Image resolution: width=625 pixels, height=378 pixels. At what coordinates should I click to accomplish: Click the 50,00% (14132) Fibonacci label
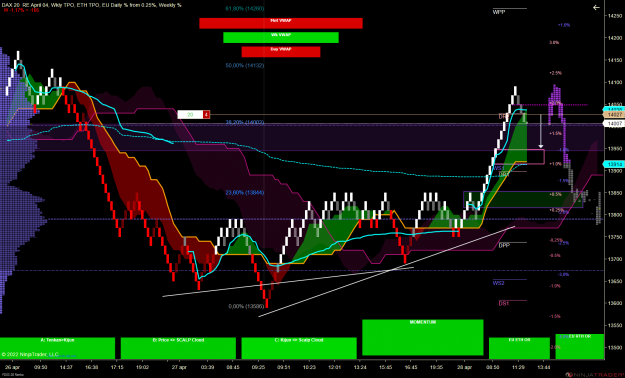click(245, 65)
